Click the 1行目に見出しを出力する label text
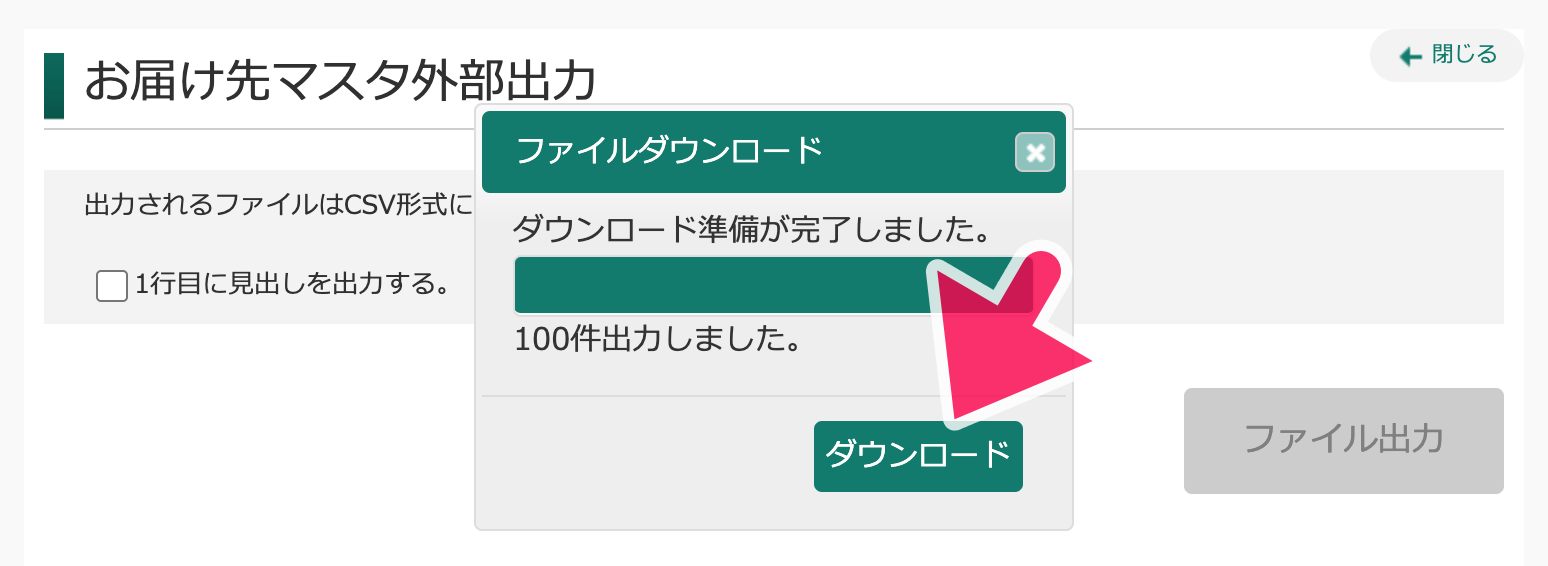Screen dimensions: 1548x566 291,285
